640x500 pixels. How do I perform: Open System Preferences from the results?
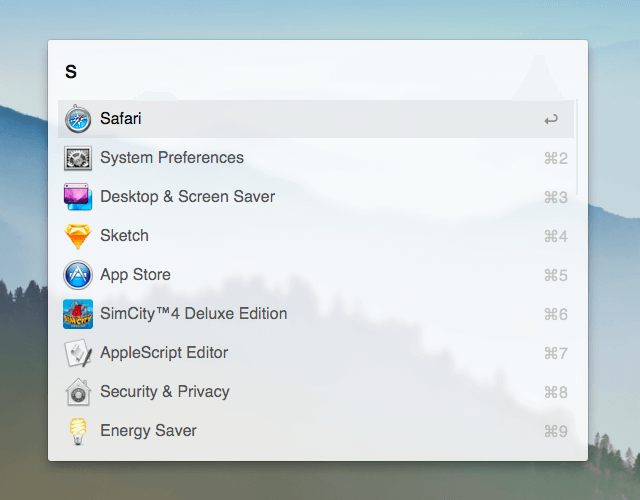(x=172, y=158)
